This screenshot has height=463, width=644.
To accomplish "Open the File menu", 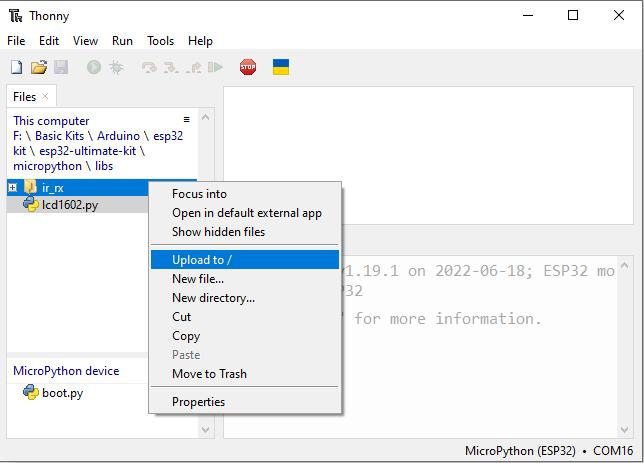I will [16, 41].
